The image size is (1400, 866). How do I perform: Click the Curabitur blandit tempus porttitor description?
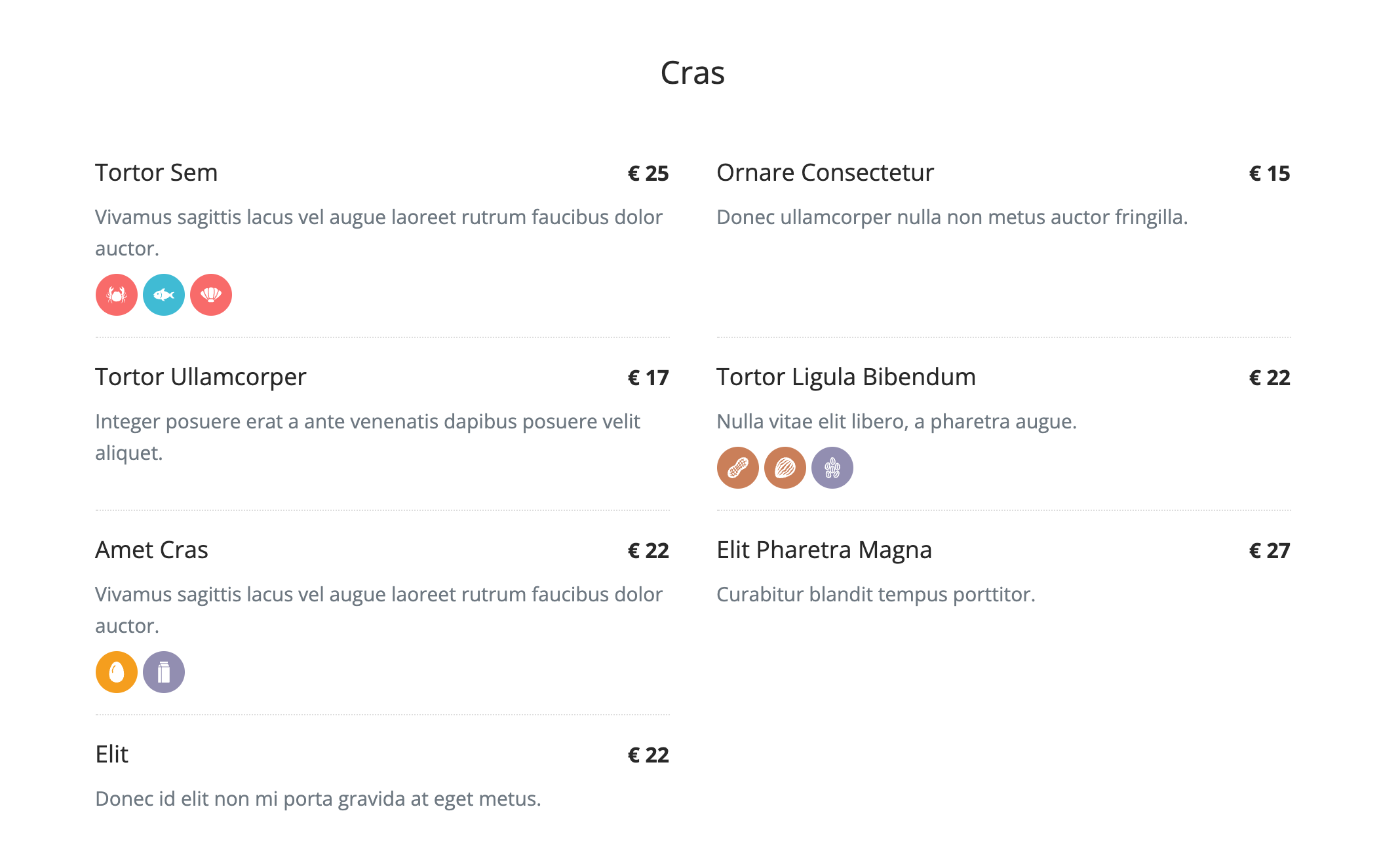876,595
